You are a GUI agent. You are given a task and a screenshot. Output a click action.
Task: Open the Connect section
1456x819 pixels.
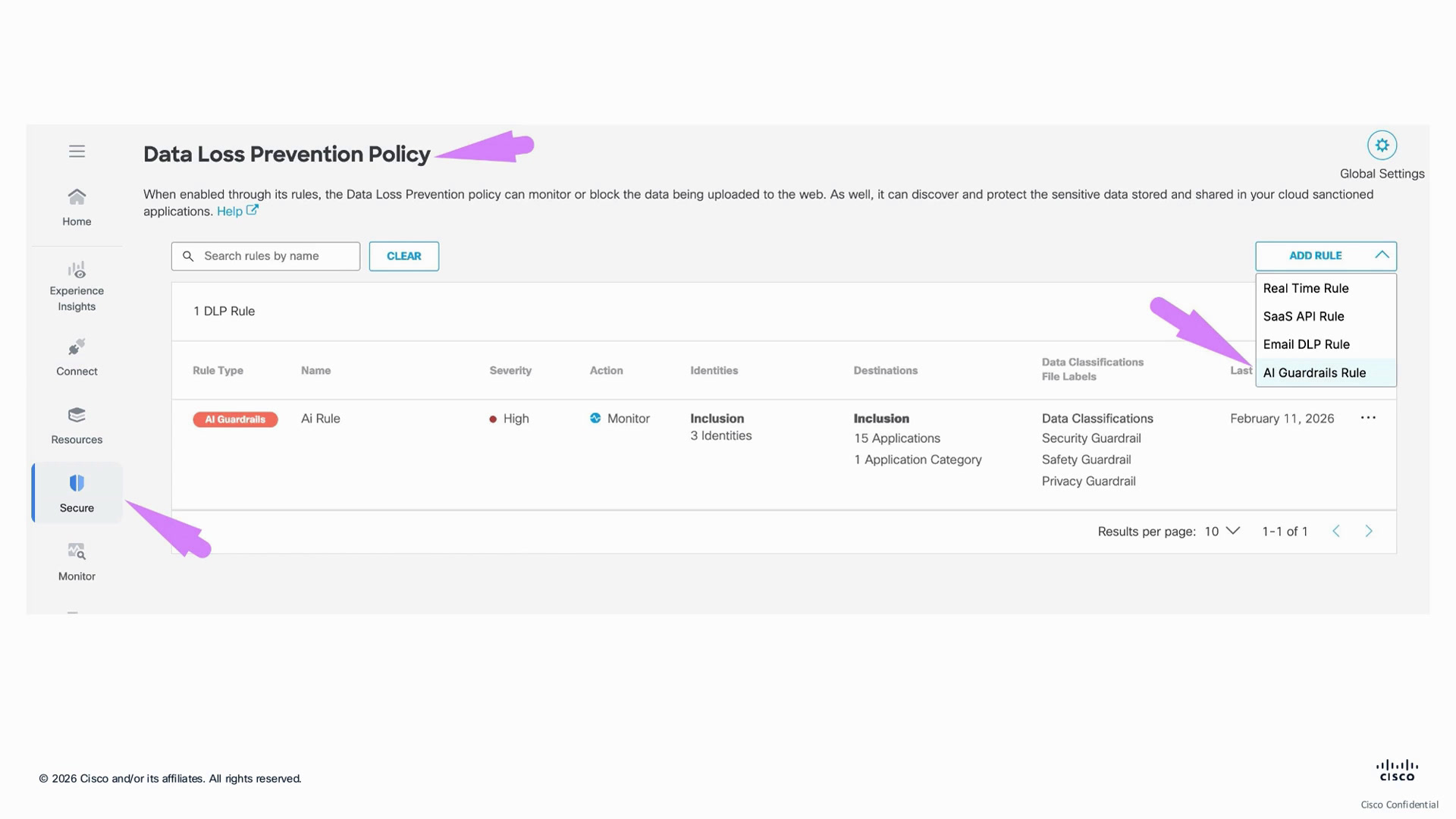(77, 357)
